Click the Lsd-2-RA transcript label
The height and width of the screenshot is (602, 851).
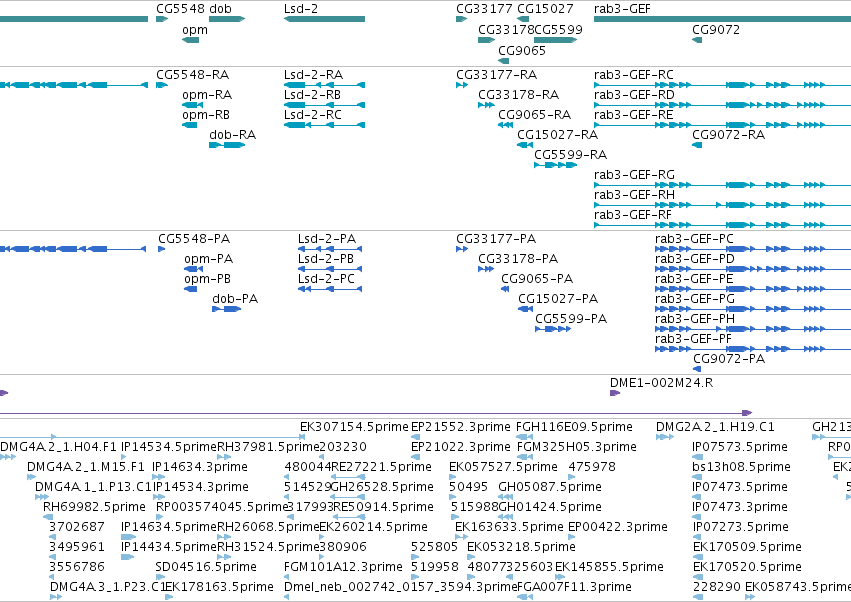tap(313, 75)
